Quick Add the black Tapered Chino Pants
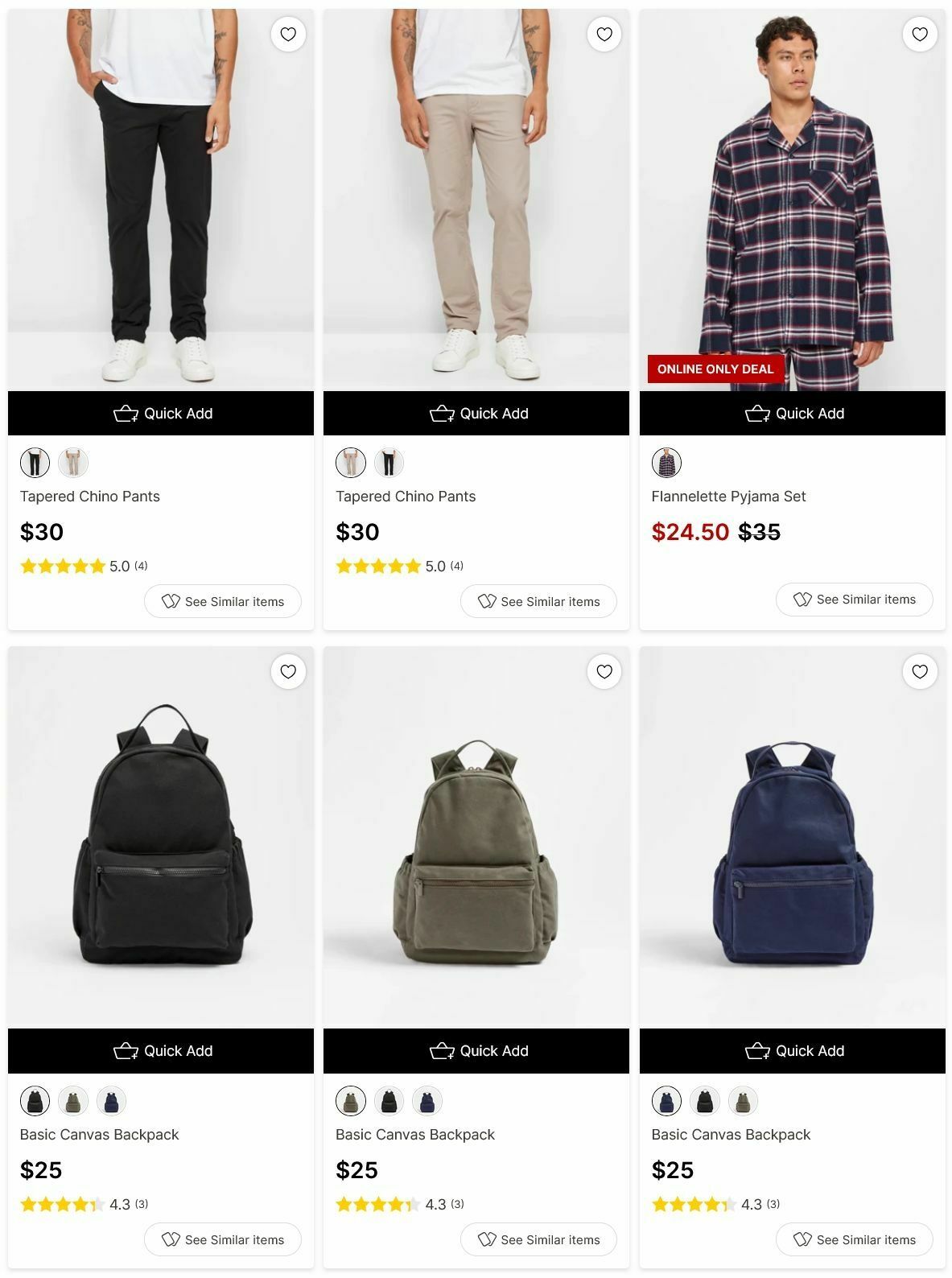The height and width of the screenshot is (1278, 952). (x=161, y=414)
